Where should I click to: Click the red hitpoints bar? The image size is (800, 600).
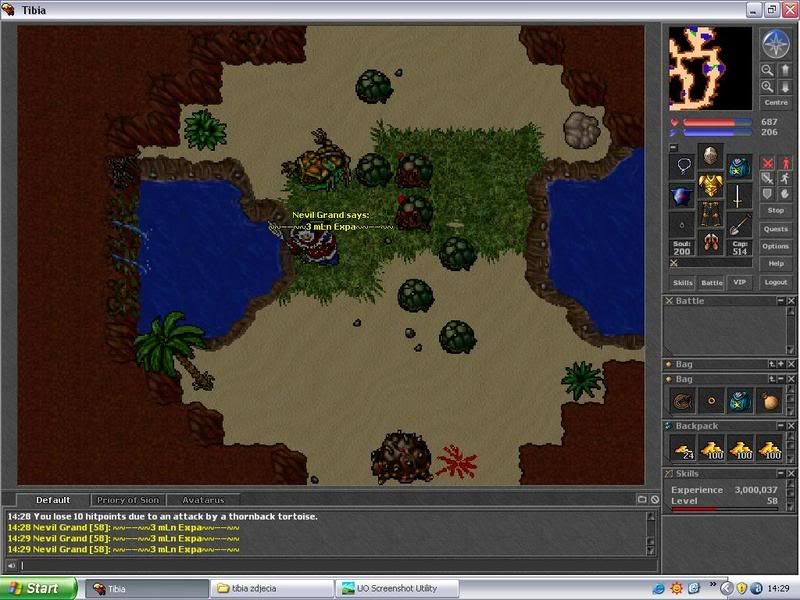pyautogui.click(x=717, y=122)
